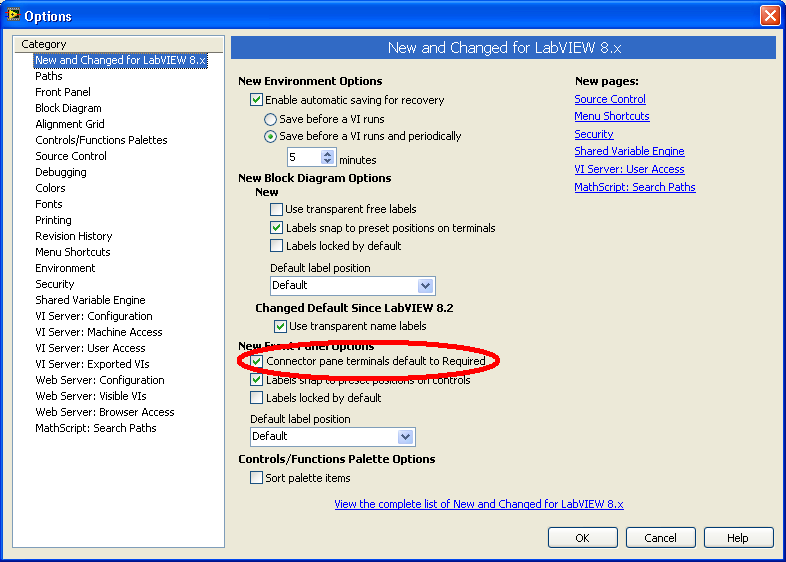
Task: Select Security in the category list
Action: pos(55,284)
